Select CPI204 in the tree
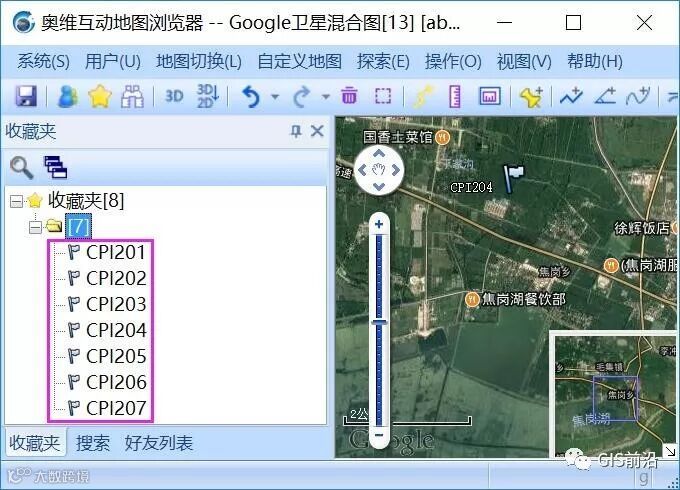This screenshot has width=680, height=490. [x=115, y=330]
